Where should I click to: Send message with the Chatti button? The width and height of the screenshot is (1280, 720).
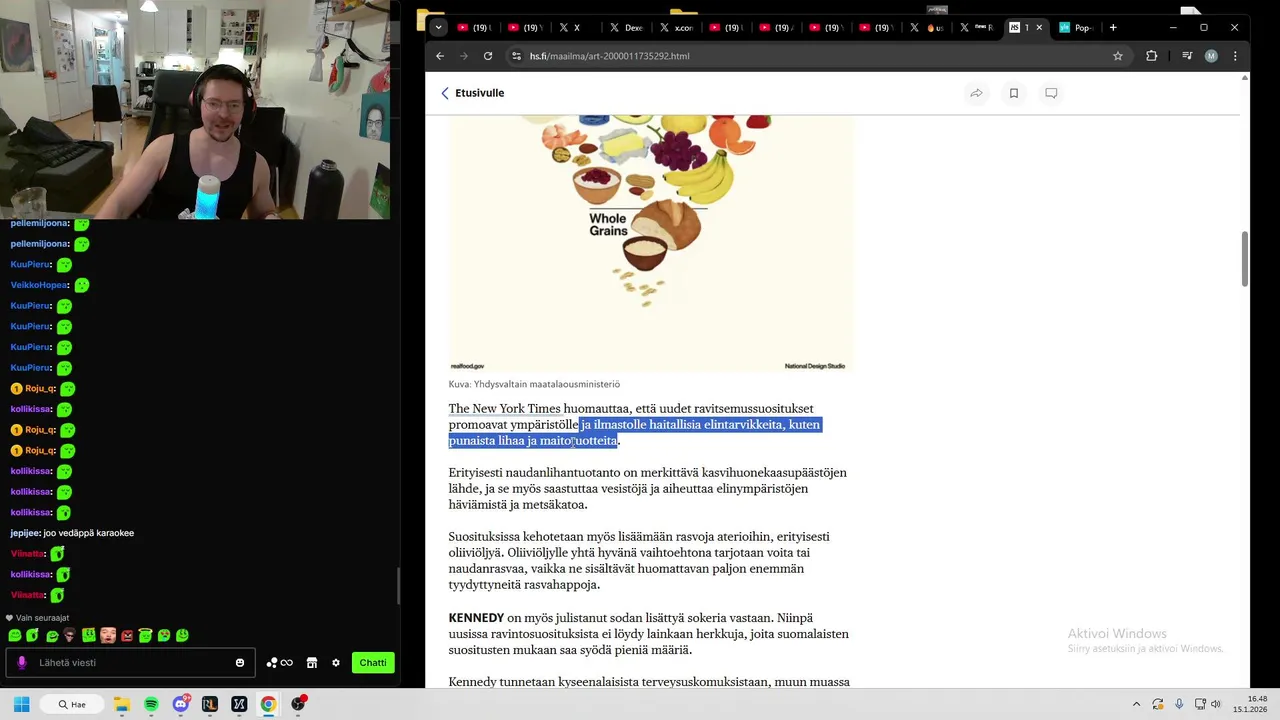tap(373, 662)
